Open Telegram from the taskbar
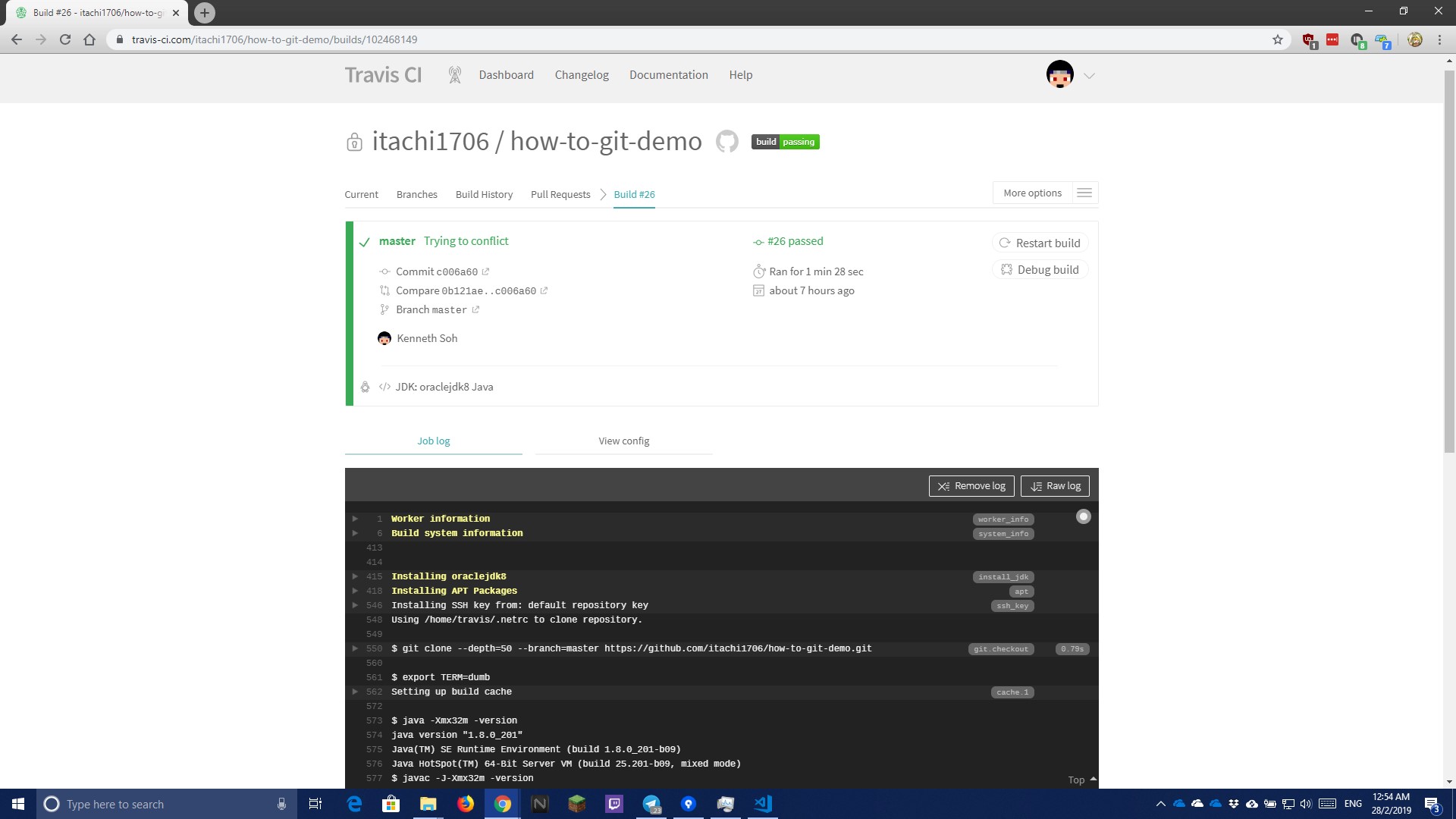The width and height of the screenshot is (1456, 819). click(651, 804)
